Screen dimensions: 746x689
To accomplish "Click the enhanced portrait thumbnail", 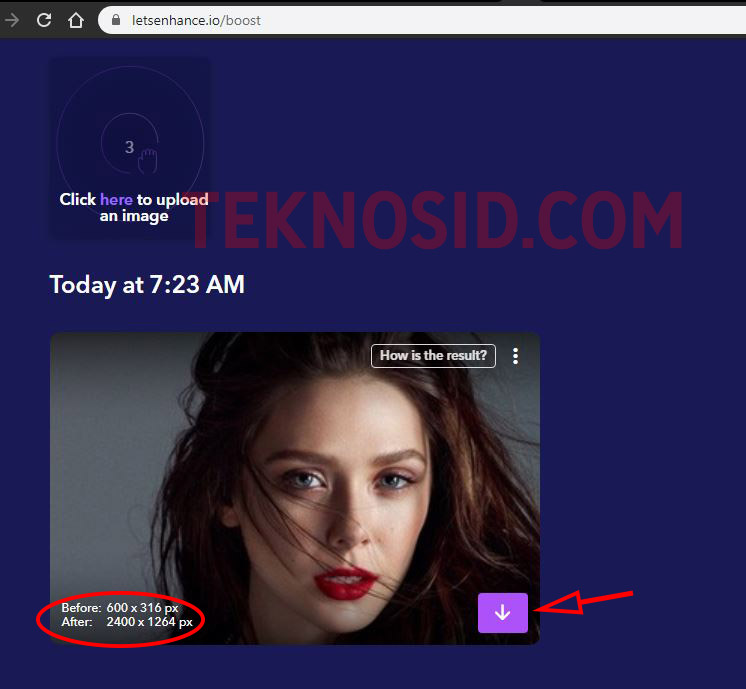I will (295, 488).
